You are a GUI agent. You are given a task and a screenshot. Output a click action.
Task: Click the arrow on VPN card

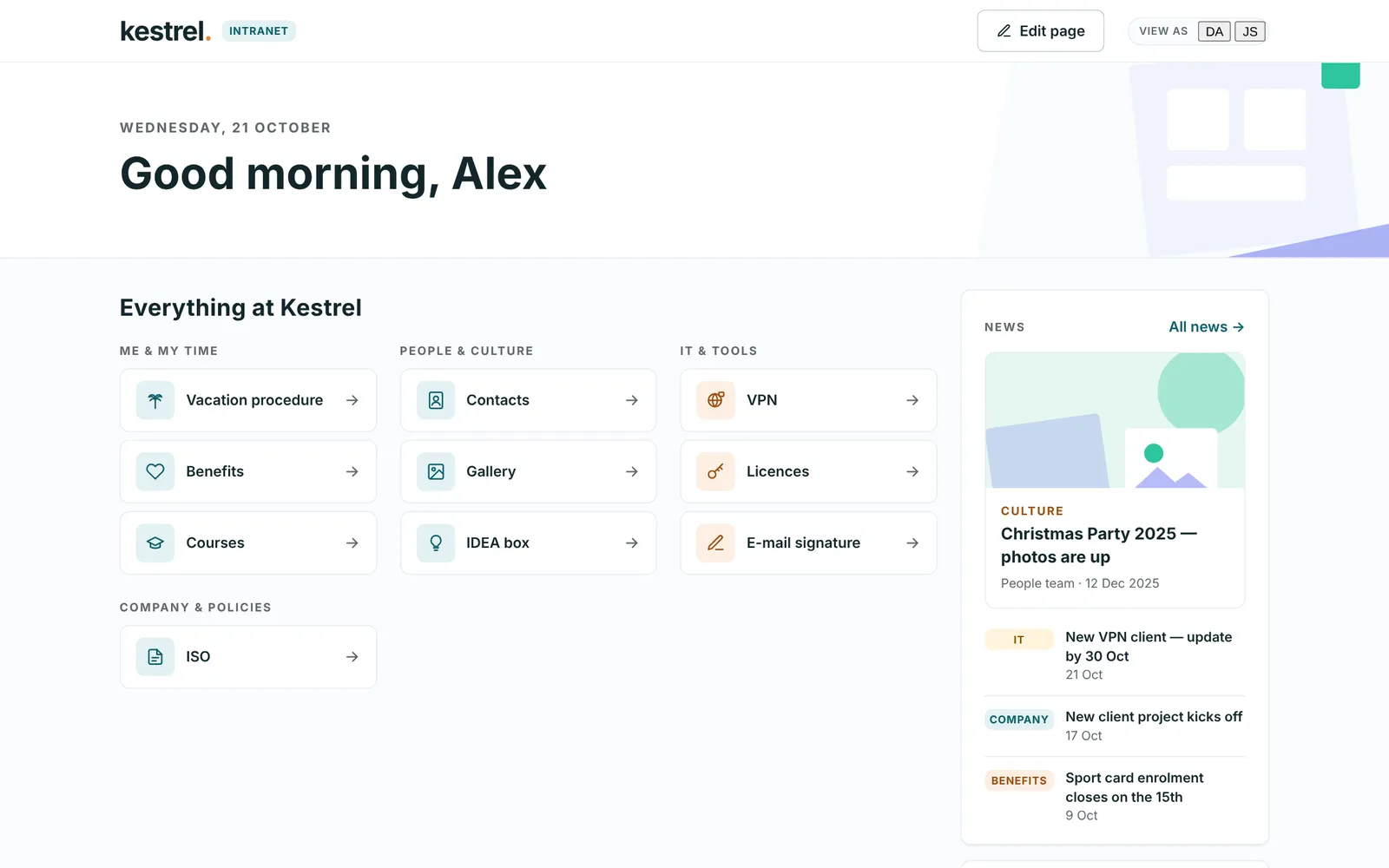click(912, 400)
